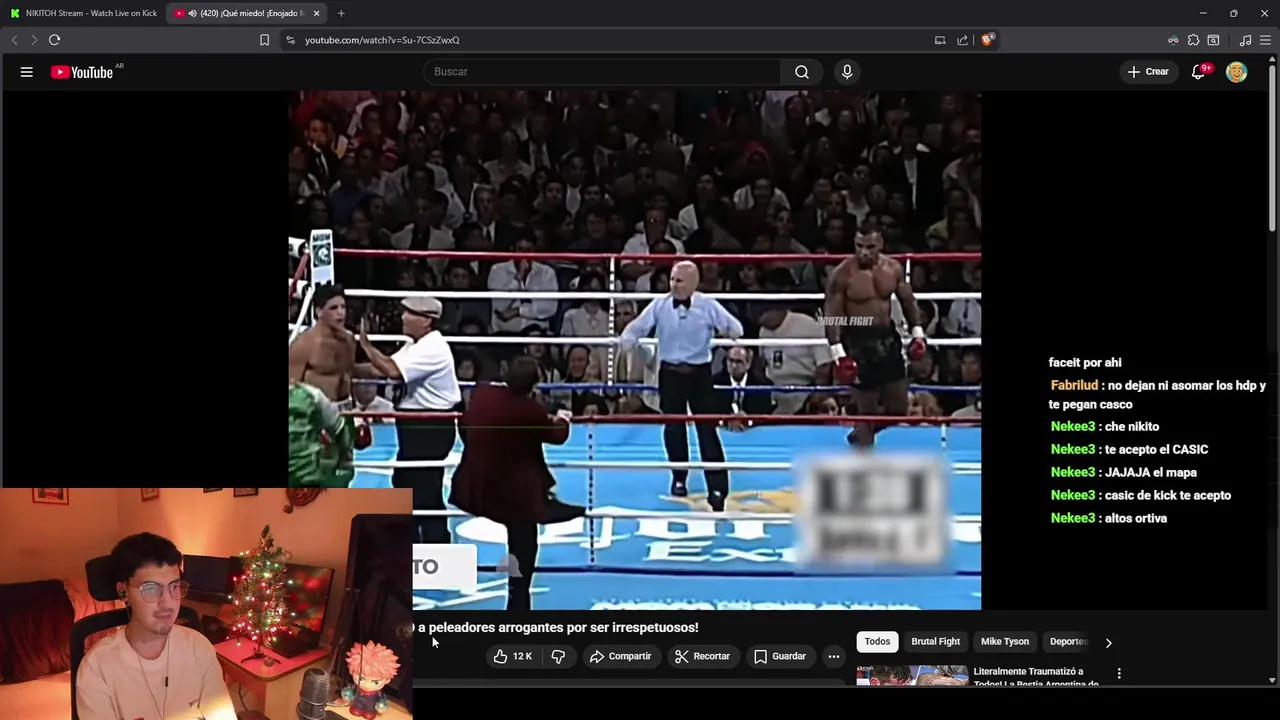Open Brave main menu icon
The width and height of the screenshot is (1280, 720).
point(1265,40)
